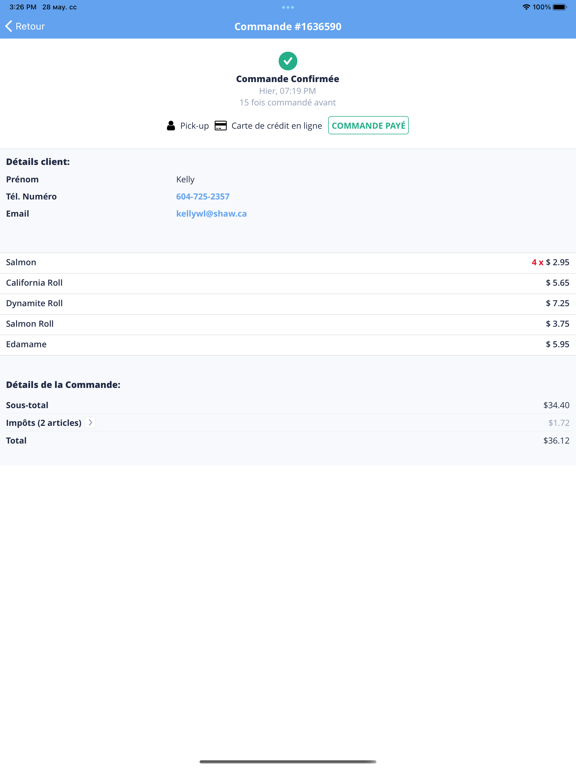This screenshot has width=576, height=768.
Task: Select the Salmon item row
Action: tap(288, 263)
